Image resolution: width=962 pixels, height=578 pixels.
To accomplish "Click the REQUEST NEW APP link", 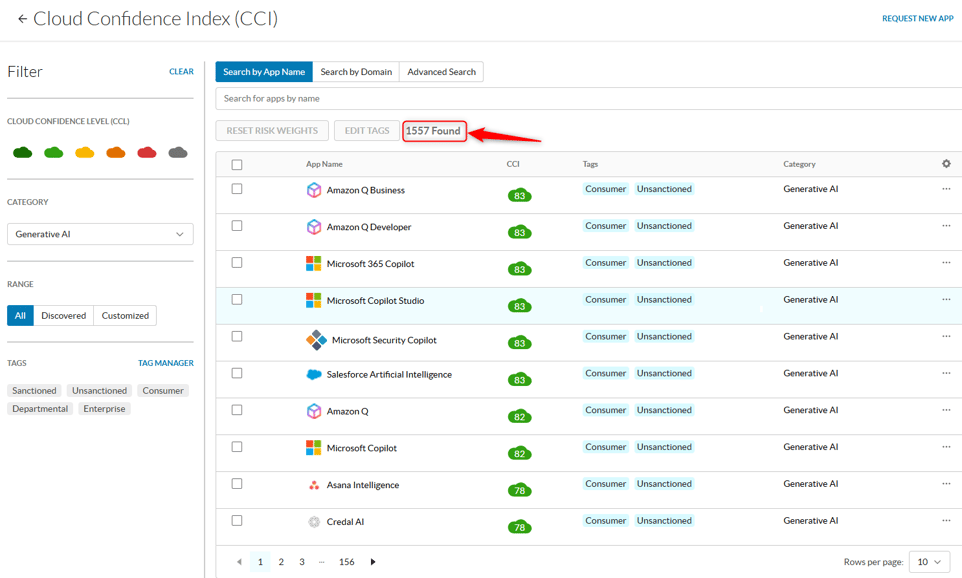I will tap(917, 18).
